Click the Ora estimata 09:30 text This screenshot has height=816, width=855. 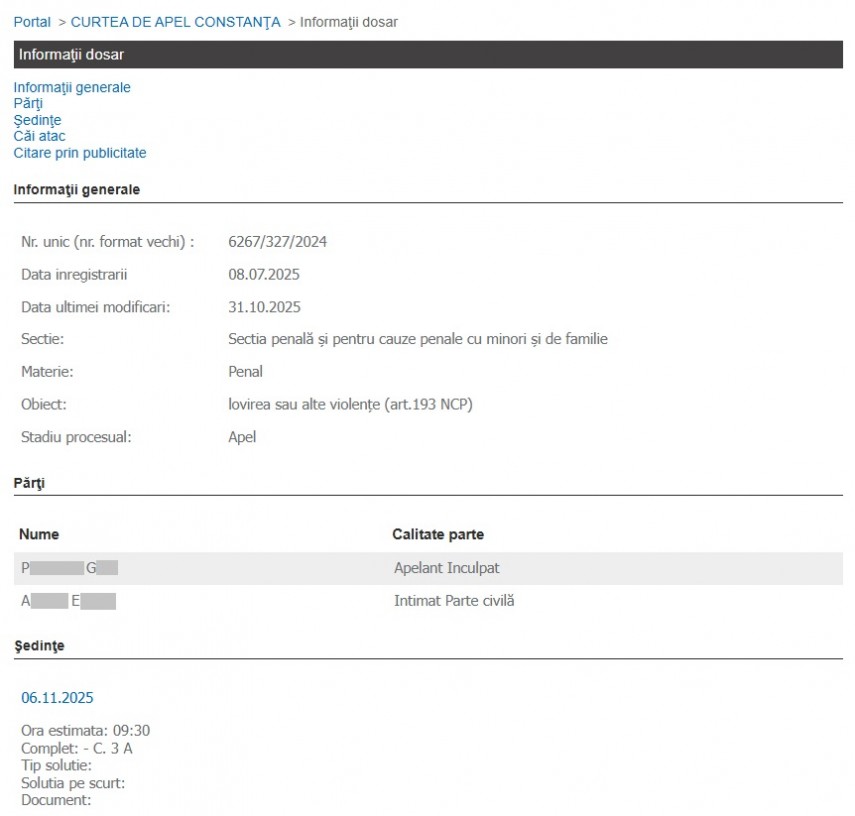point(85,730)
